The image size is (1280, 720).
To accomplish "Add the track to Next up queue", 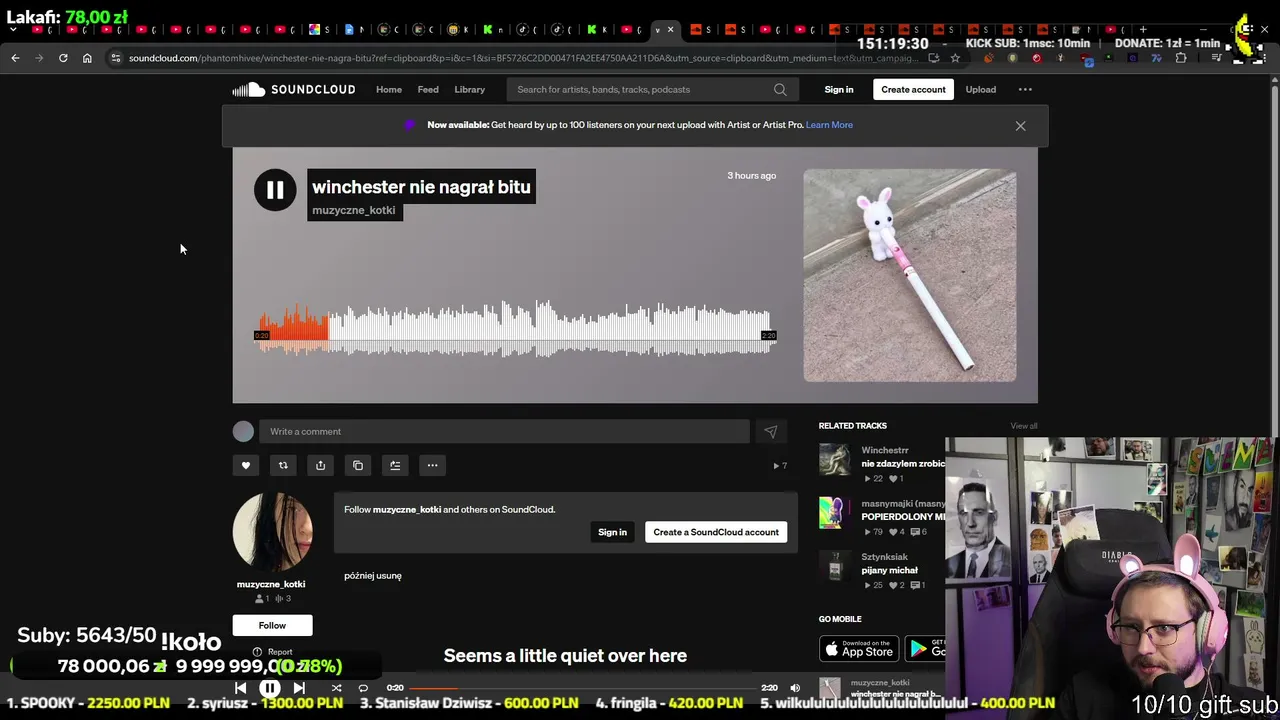I will tap(395, 465).
